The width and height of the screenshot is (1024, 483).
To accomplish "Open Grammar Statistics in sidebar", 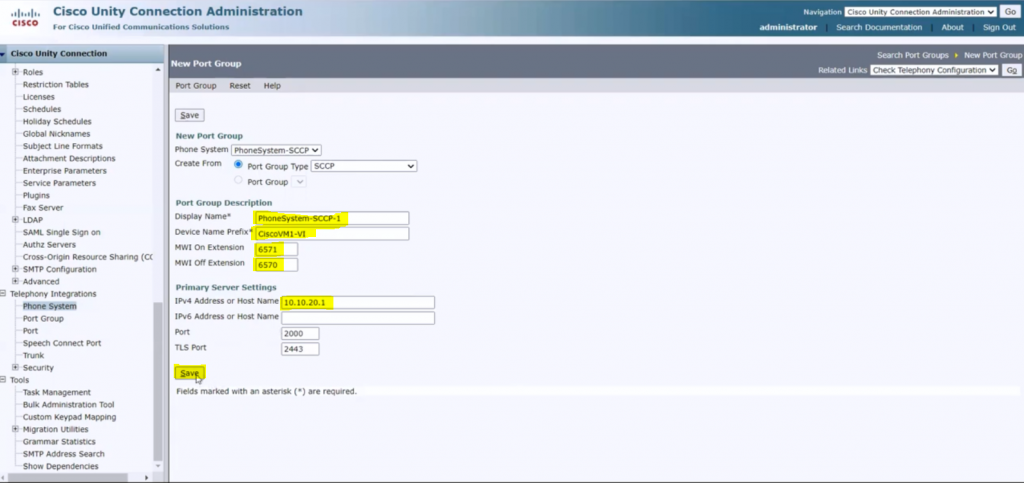I will pyautogui.click(x=59, y=442).
